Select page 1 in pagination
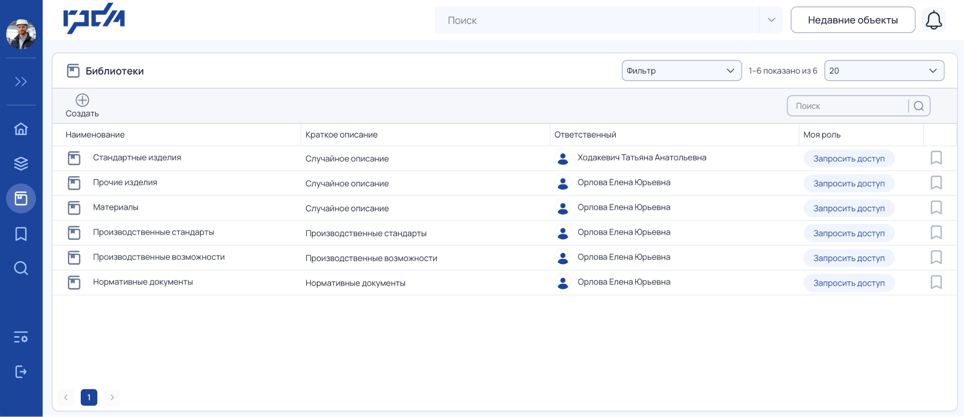 (x=89, y=398)
